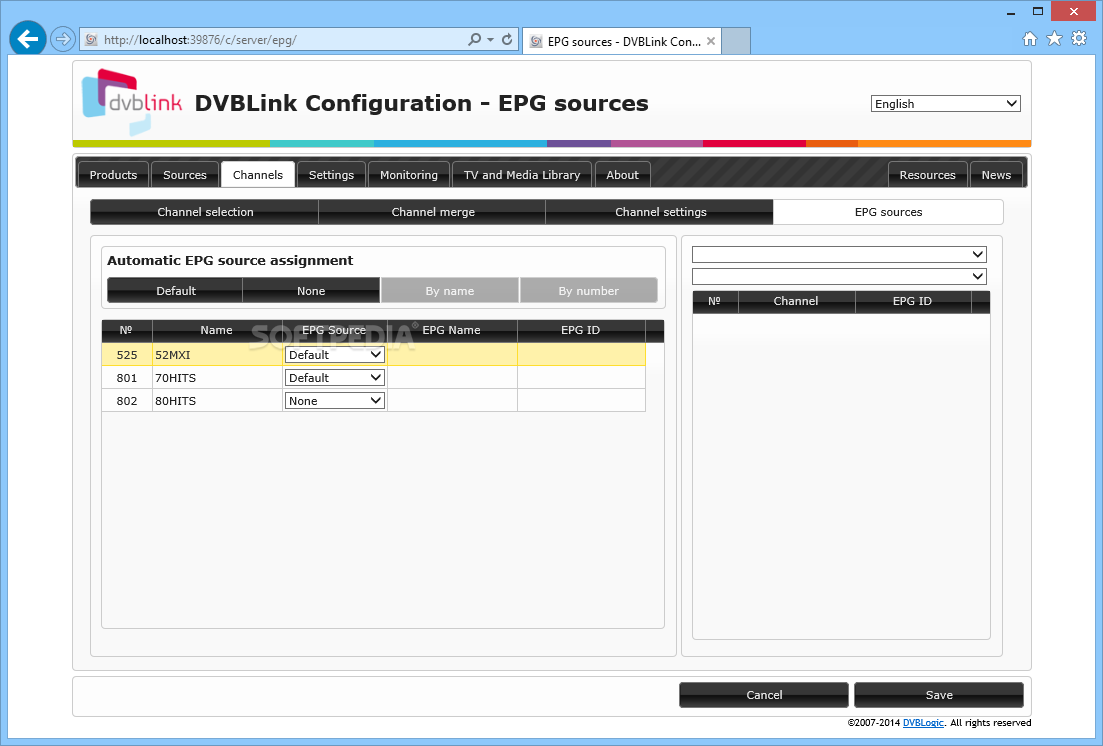Open the DVBLogic footer link
Viewport: 1103px width, 746px height.
click(x=923, y=723)
